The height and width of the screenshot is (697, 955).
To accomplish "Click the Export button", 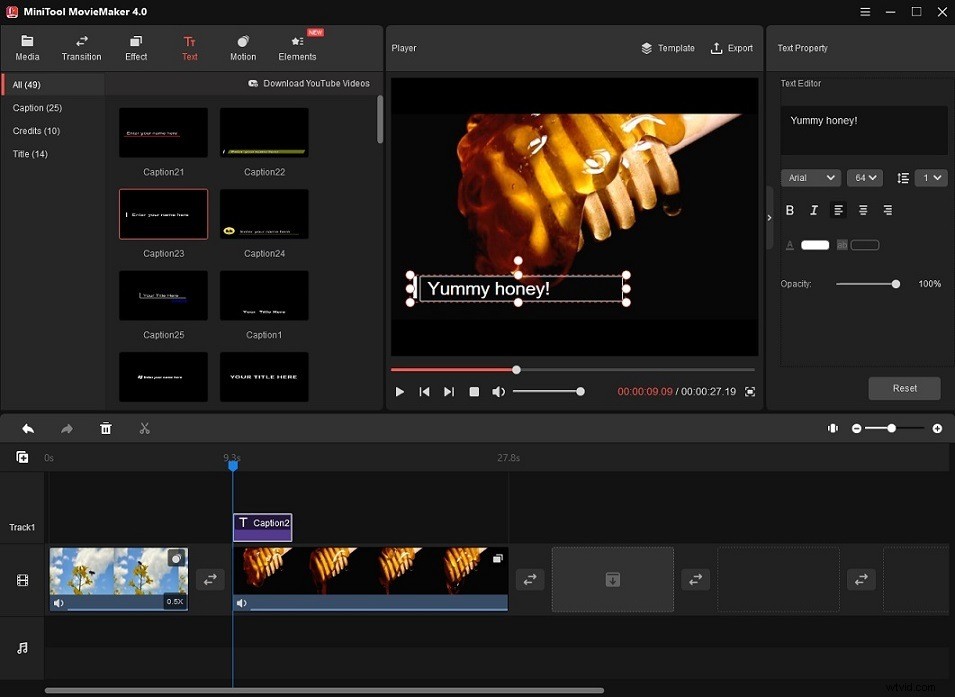I will click(x=732, y=47).
